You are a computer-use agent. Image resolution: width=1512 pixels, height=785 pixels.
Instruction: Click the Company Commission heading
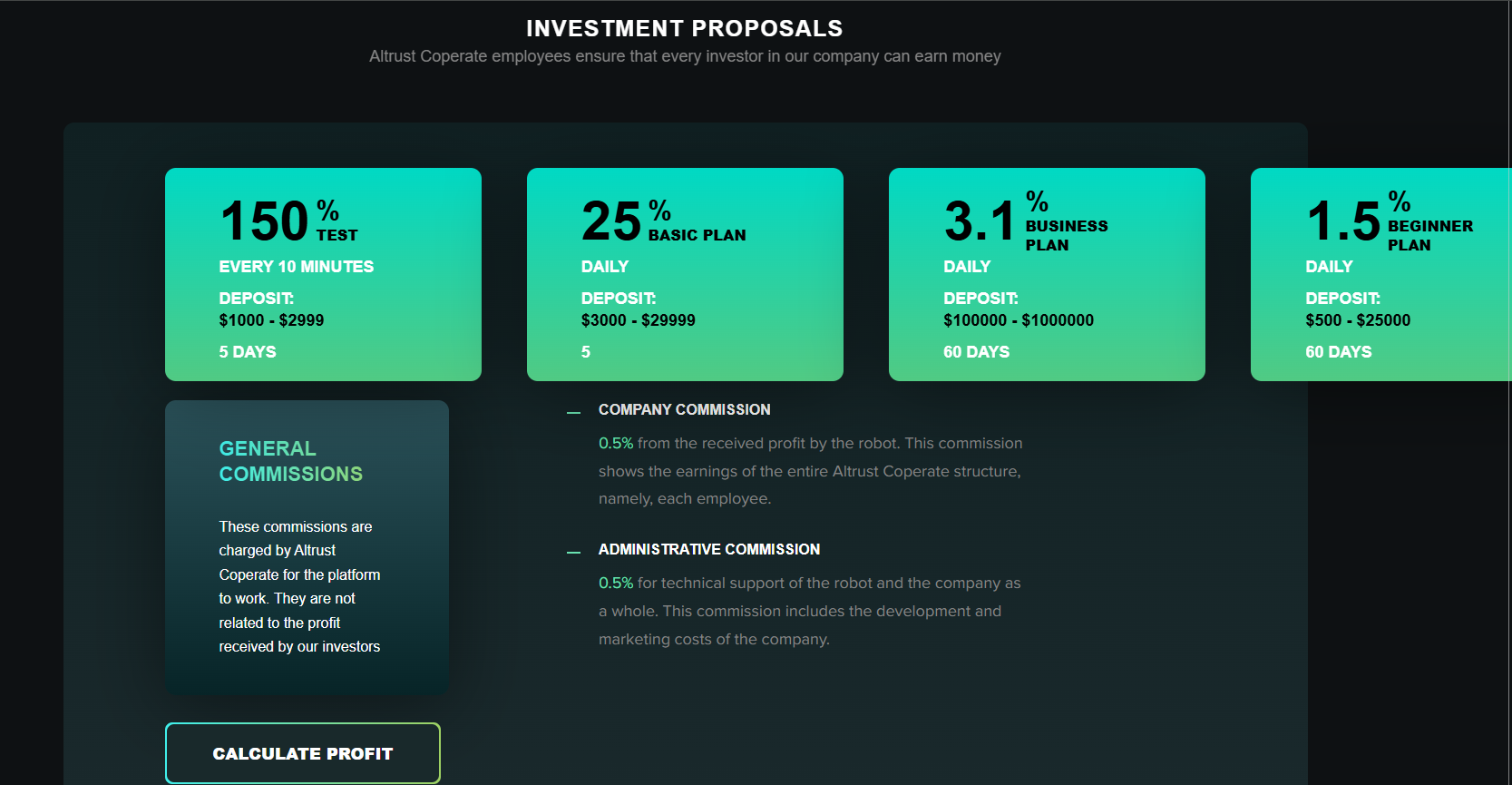point(684,410)
